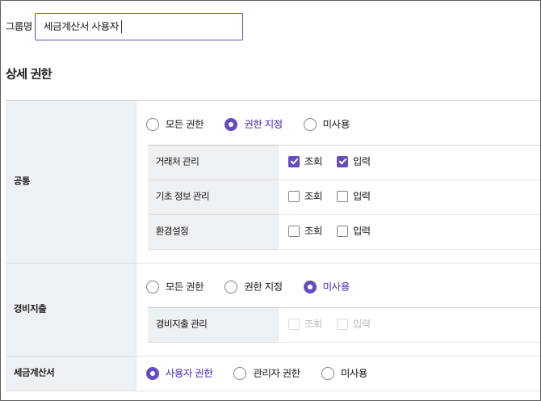The height and width of the screenshot is (401, 541).
Task: Set 세금계산서 to 미사용 radio option
Action: pos(327,373)
